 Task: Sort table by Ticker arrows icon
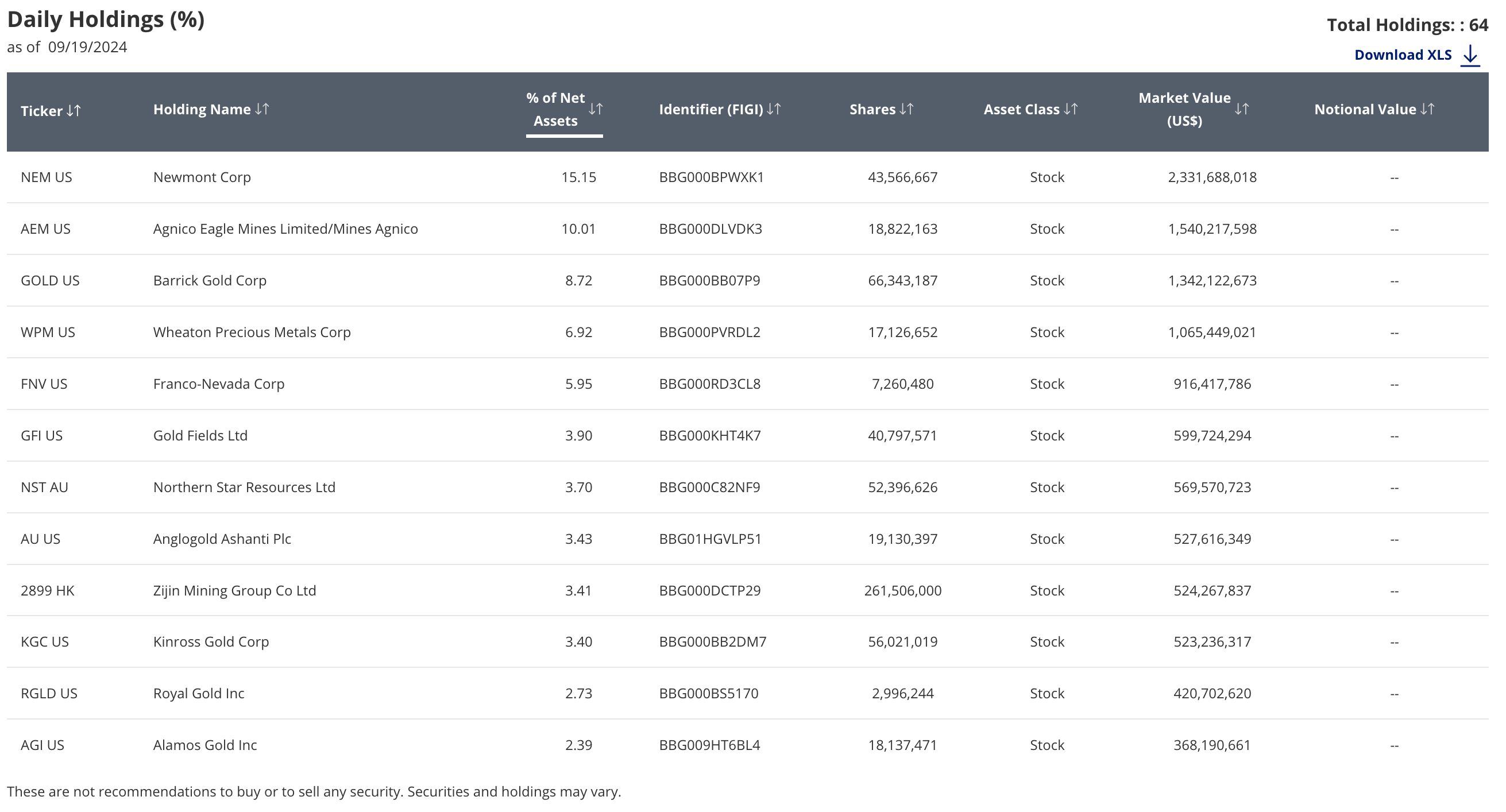point(74,110)
